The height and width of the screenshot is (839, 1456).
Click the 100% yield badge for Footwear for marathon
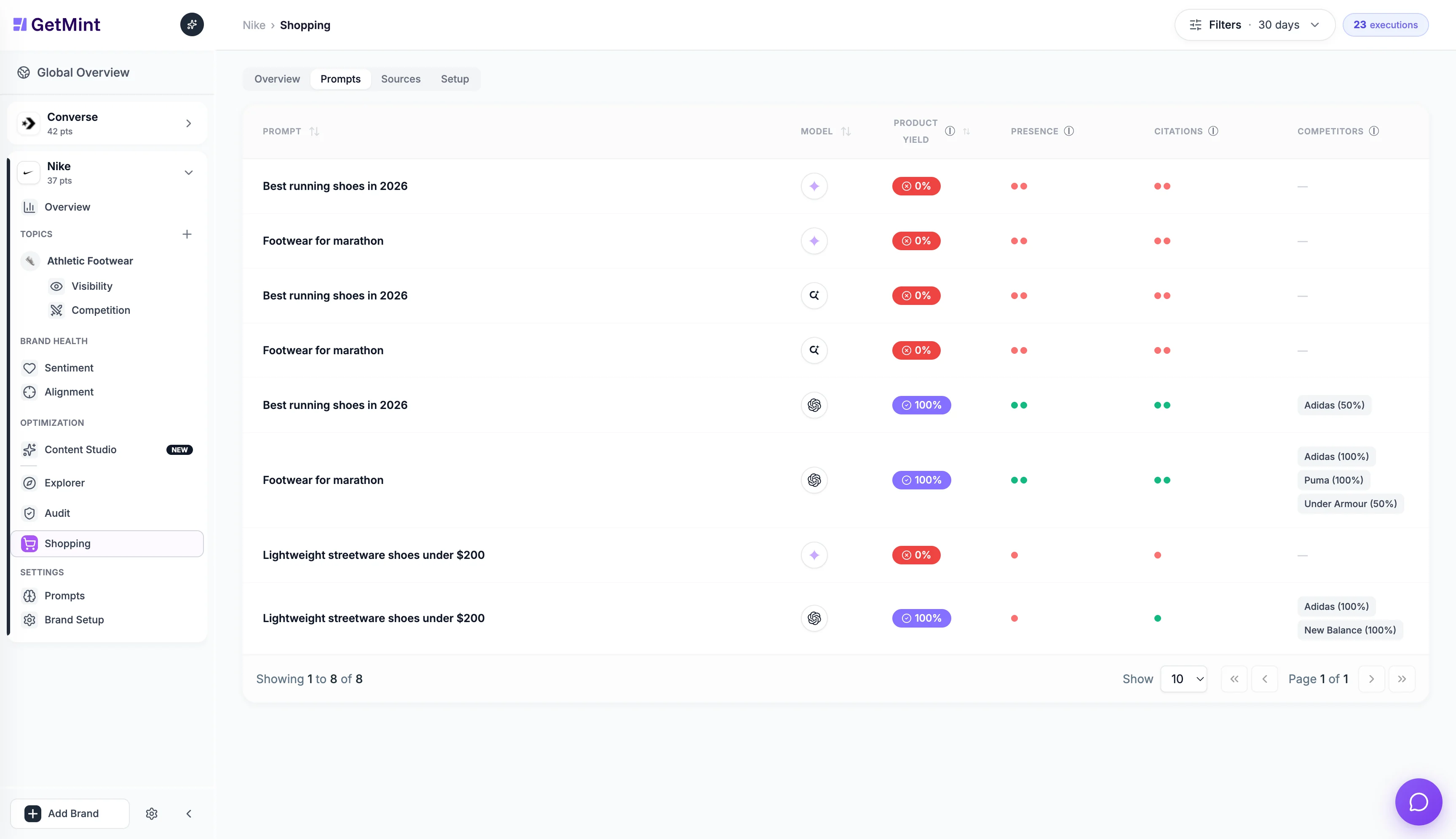[x=922, y=480]
